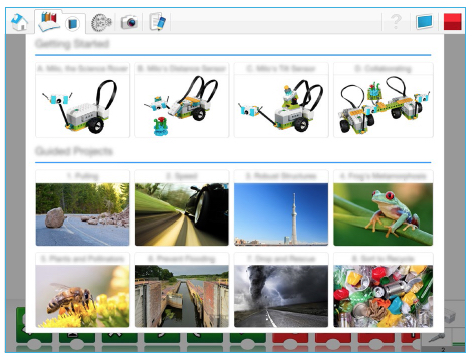Open the camera capture tool
472x361 pixels.
[x=129, y=22]
